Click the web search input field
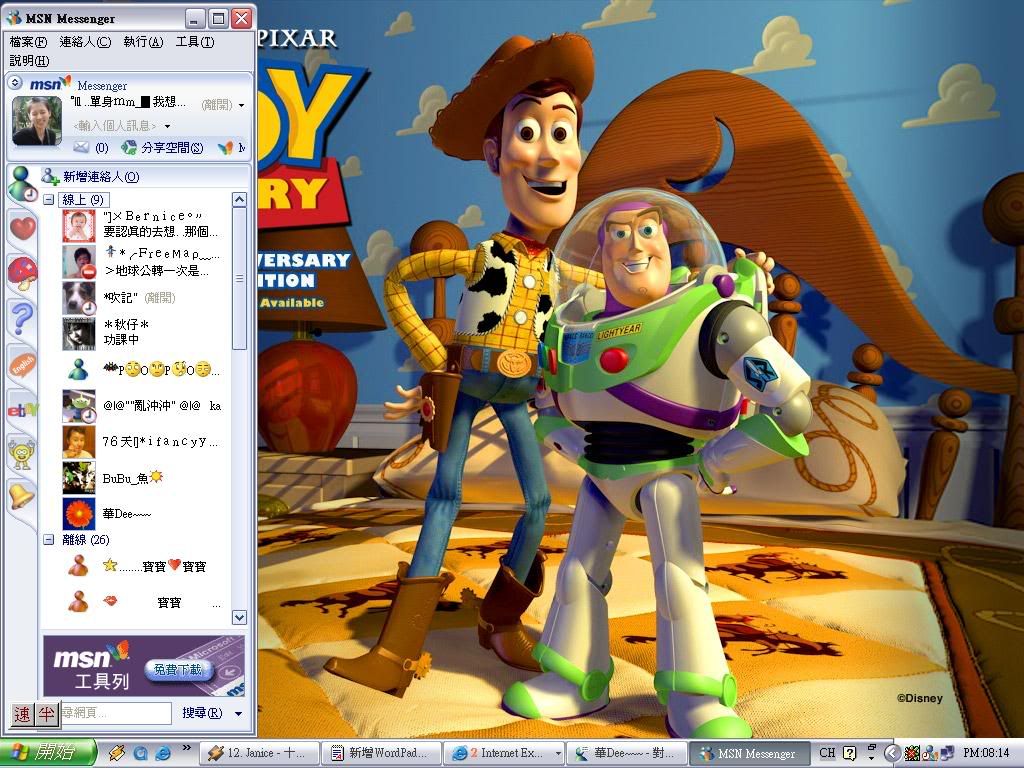This screenshot has height=768, width=1024. 114,712
